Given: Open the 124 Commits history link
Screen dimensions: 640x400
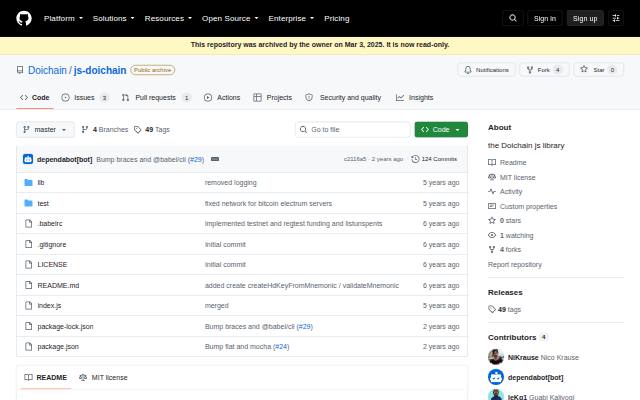Looking at the screenshot, I should [x=434, y=159].
